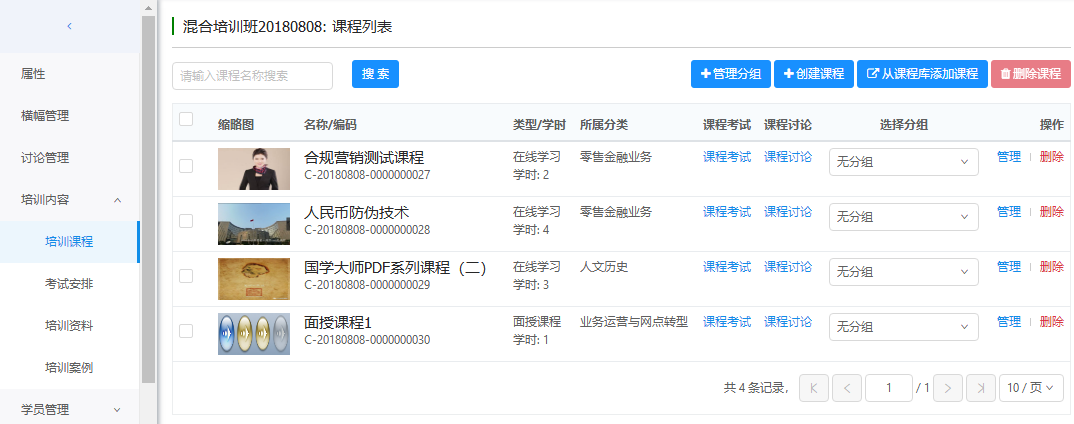Go to the previous page arrow
Viewport: 1074px width, 424px height.
846,388
